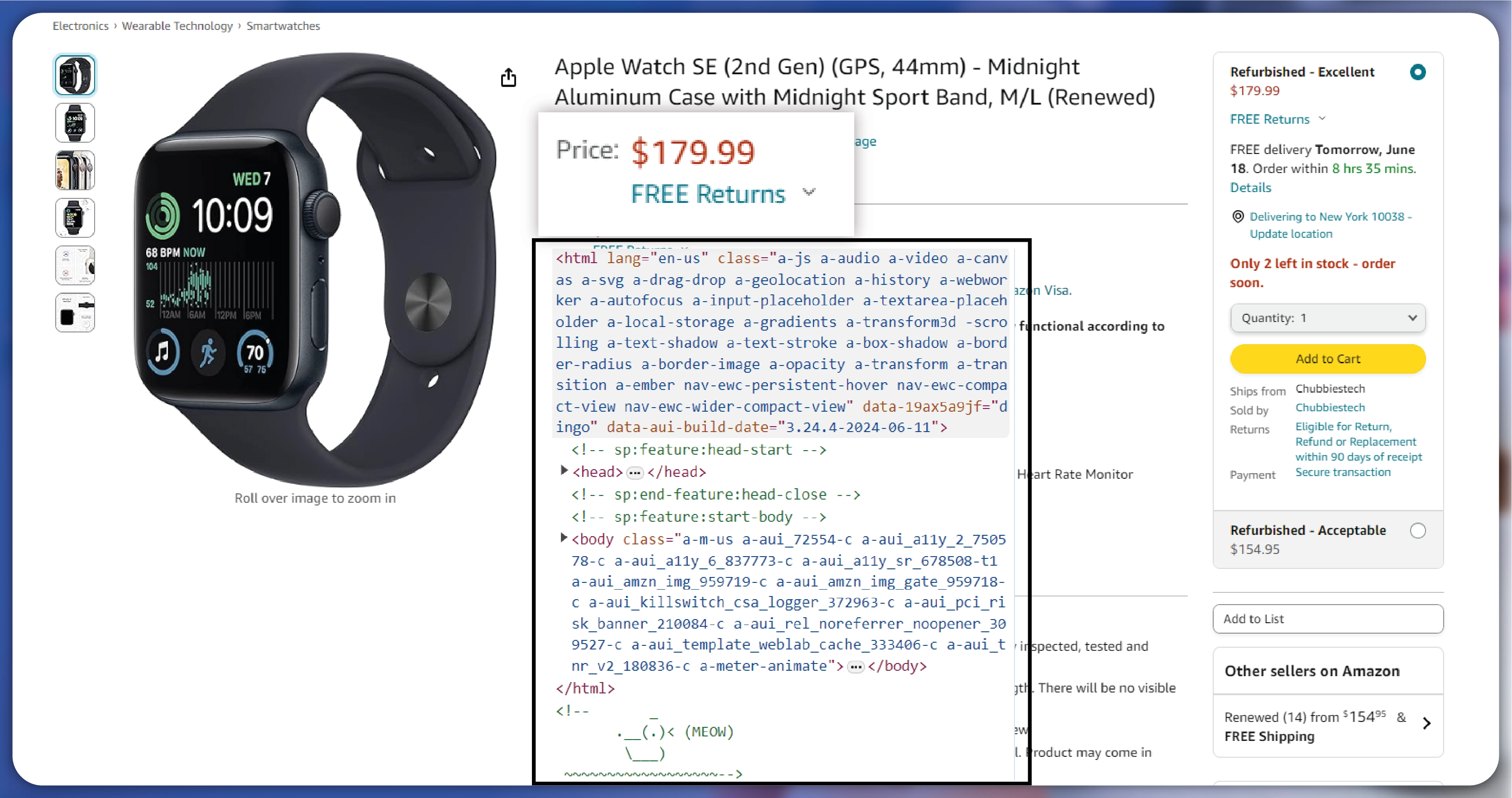Select Quantity 1 from the dropdown
Viewport: 1512px width, 798px height.
point(1328,317)
